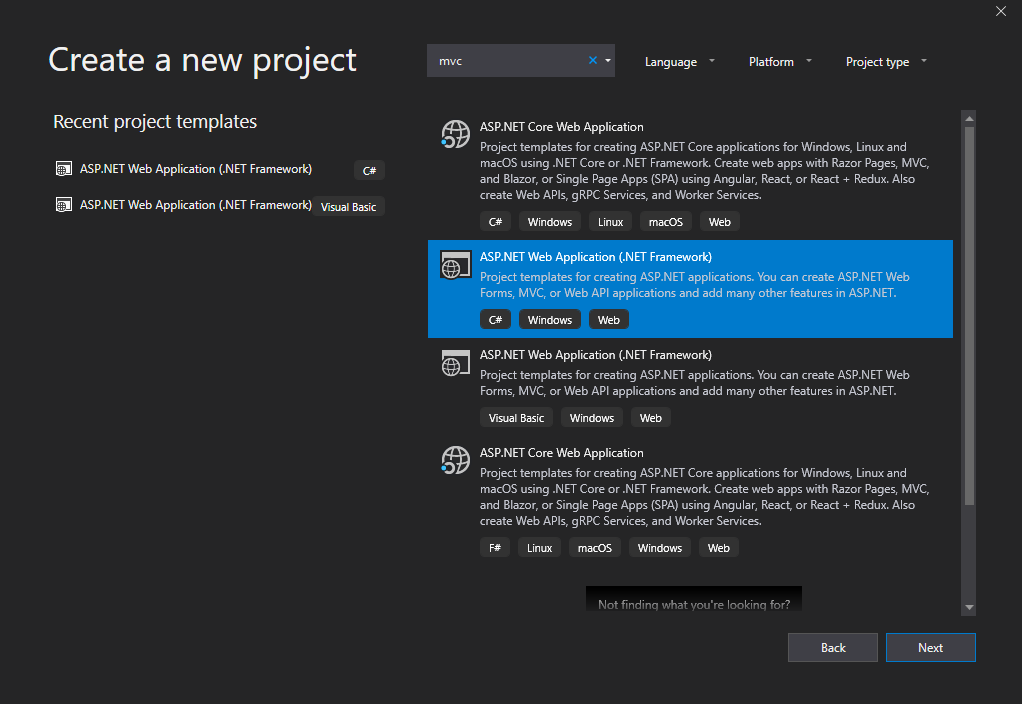Click the Linux tag on the first ASP.NET Core template

click(x=610, y=222)
